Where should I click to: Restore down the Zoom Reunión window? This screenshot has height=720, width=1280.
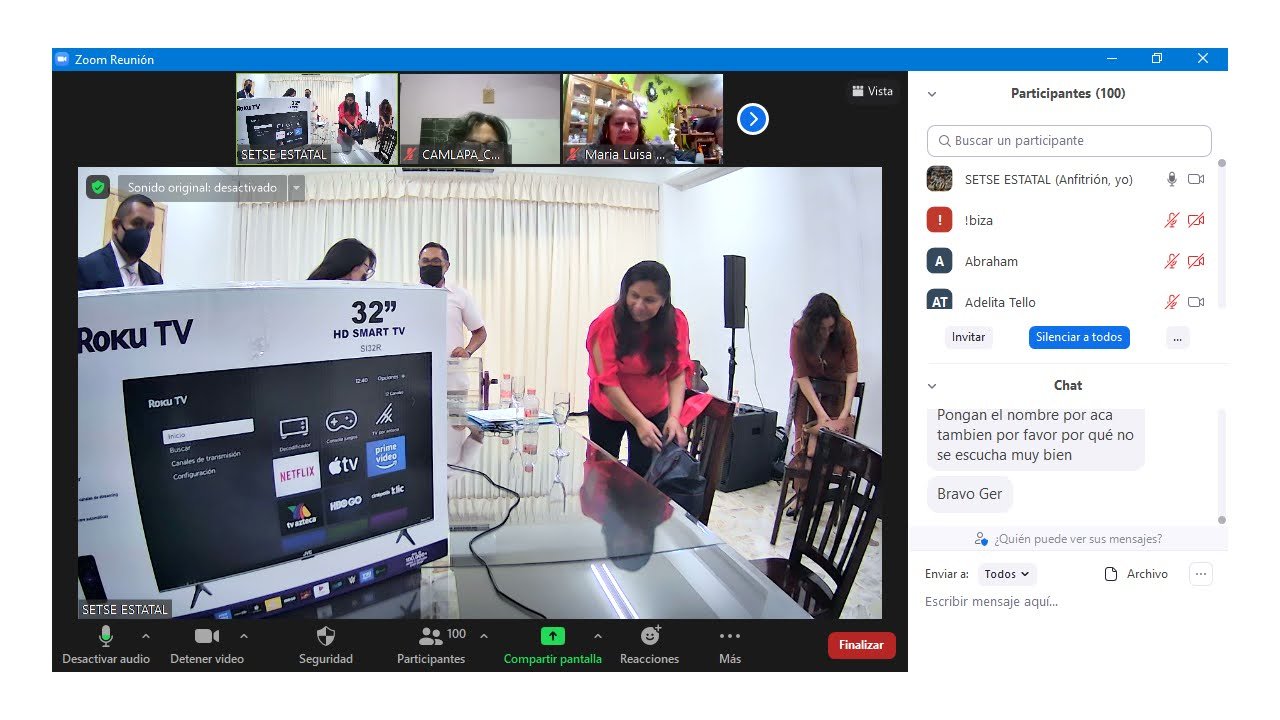(x=1157, y=59)
